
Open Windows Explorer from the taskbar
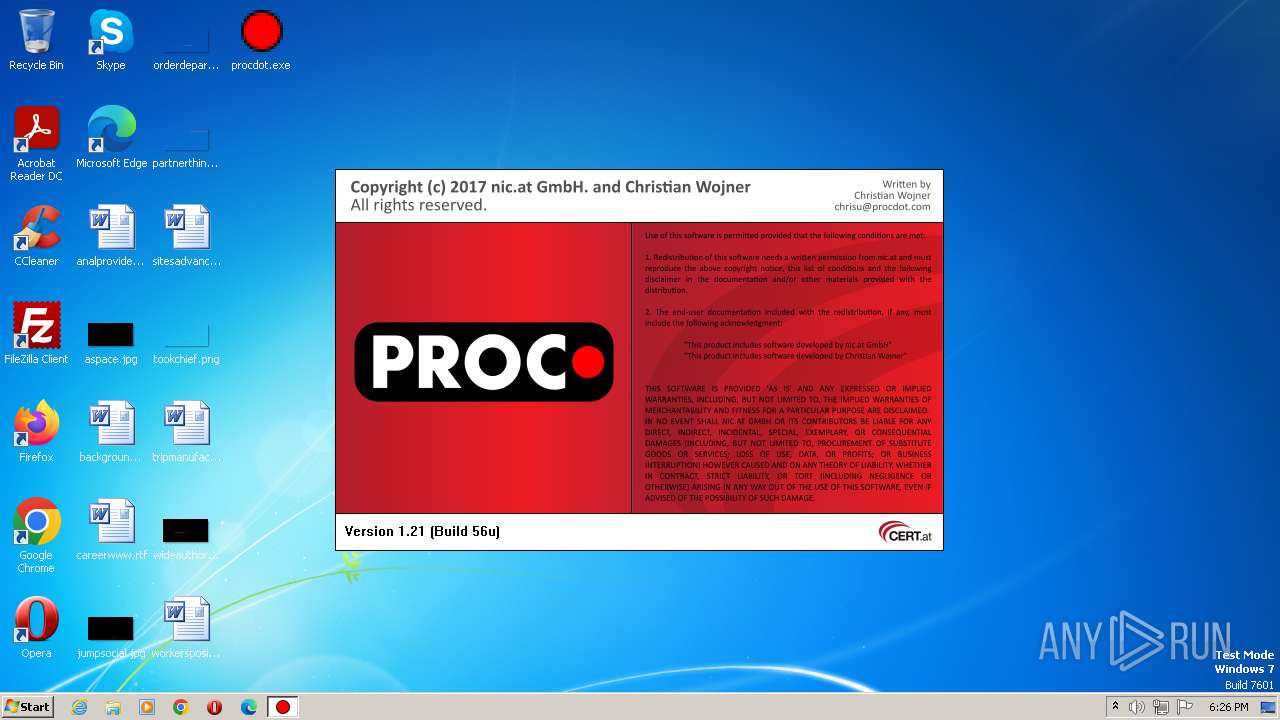(x=113, y=707)
